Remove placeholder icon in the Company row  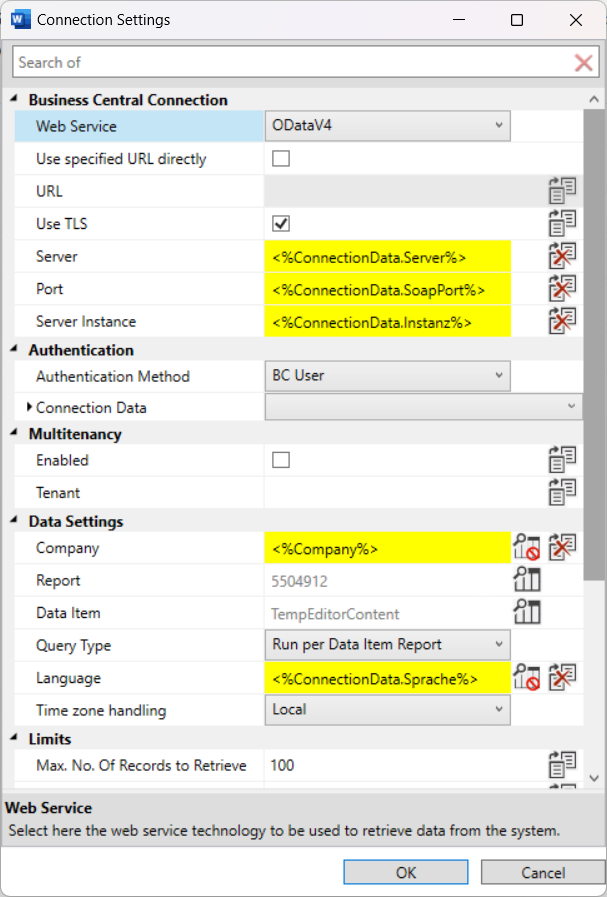click(x=562, y=547)
